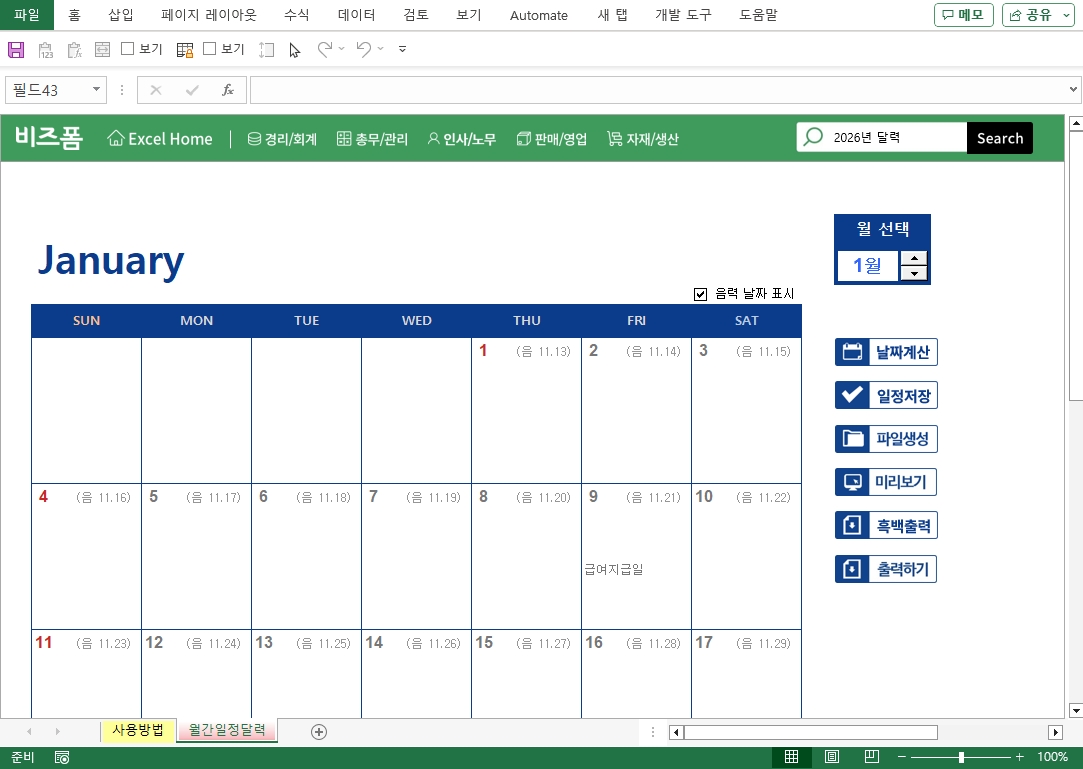Click the macro recording icon in status bar
The width and height of the screenshot is (1083, 769).
(x=62, y=757)
